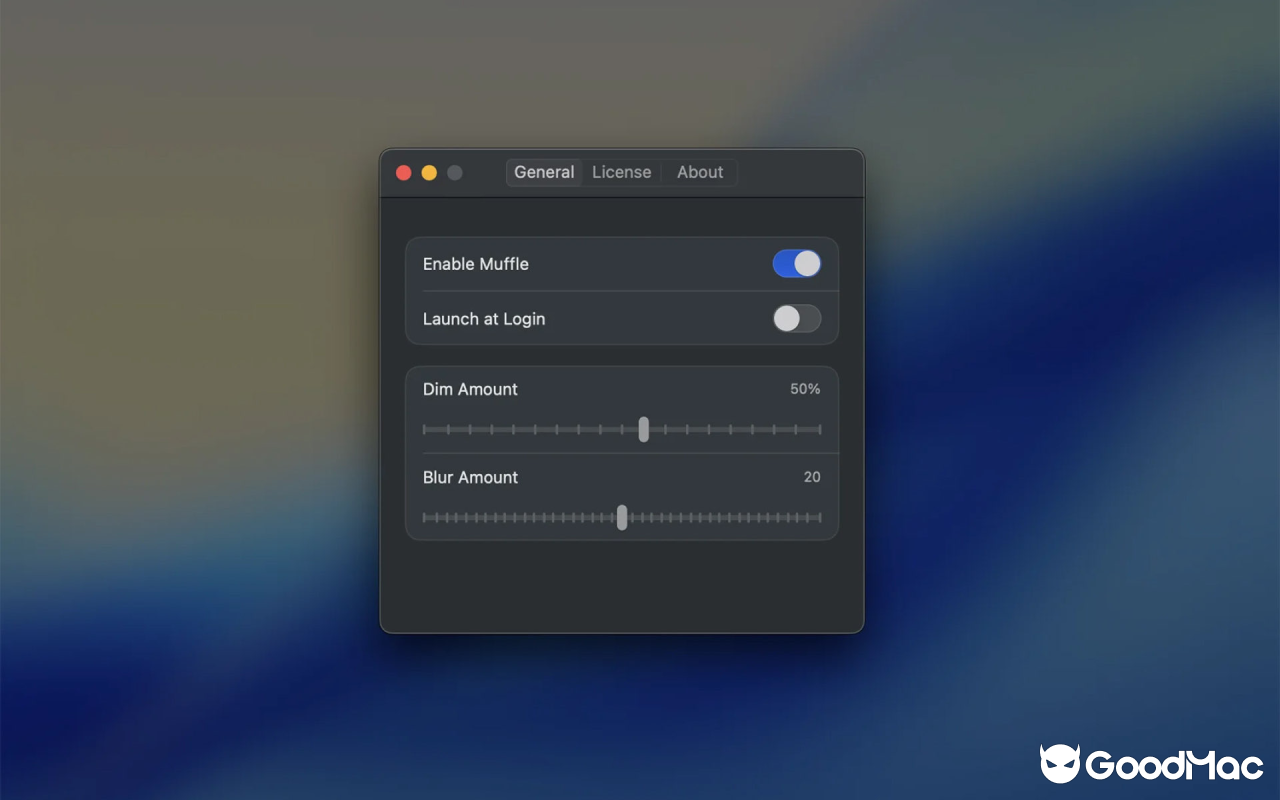Open the About tab
Image resolution: width=1280 pixels, height=800 pixels.
(699, 172)
